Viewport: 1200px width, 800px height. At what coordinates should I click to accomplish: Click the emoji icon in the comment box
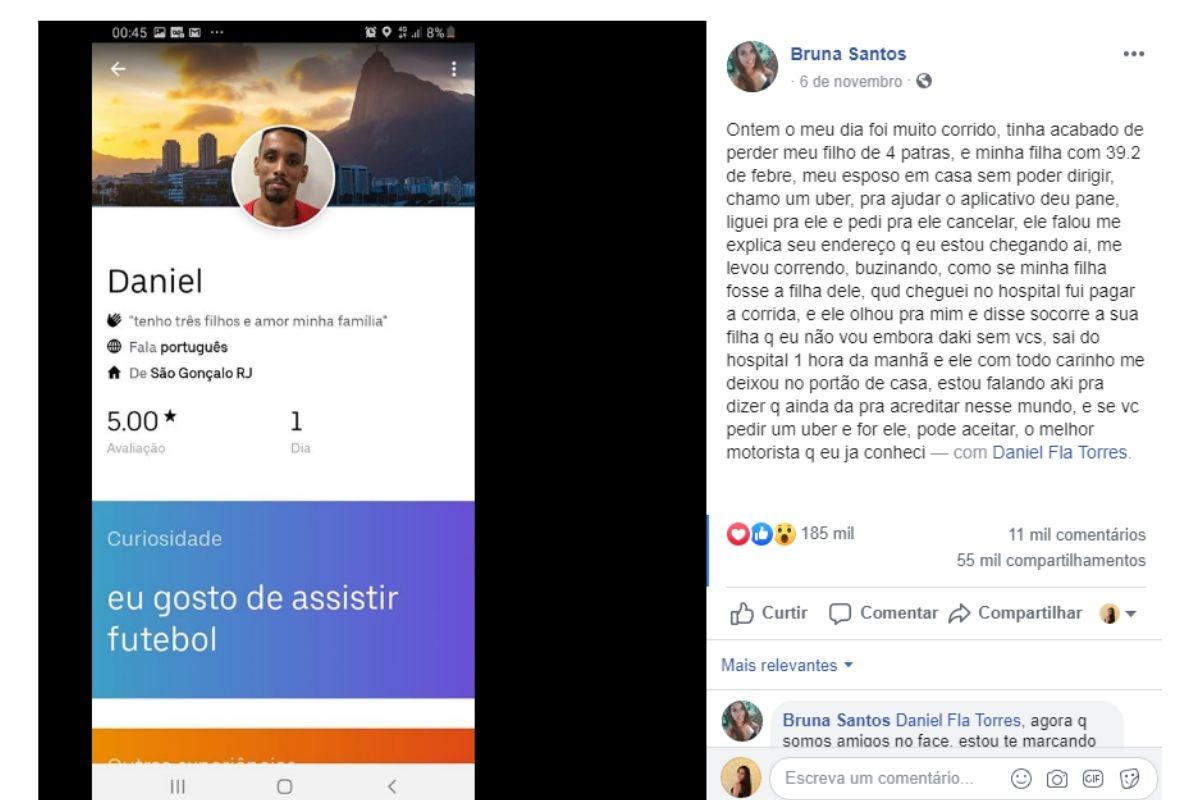pyautogui.click(x=1021, y=777)
